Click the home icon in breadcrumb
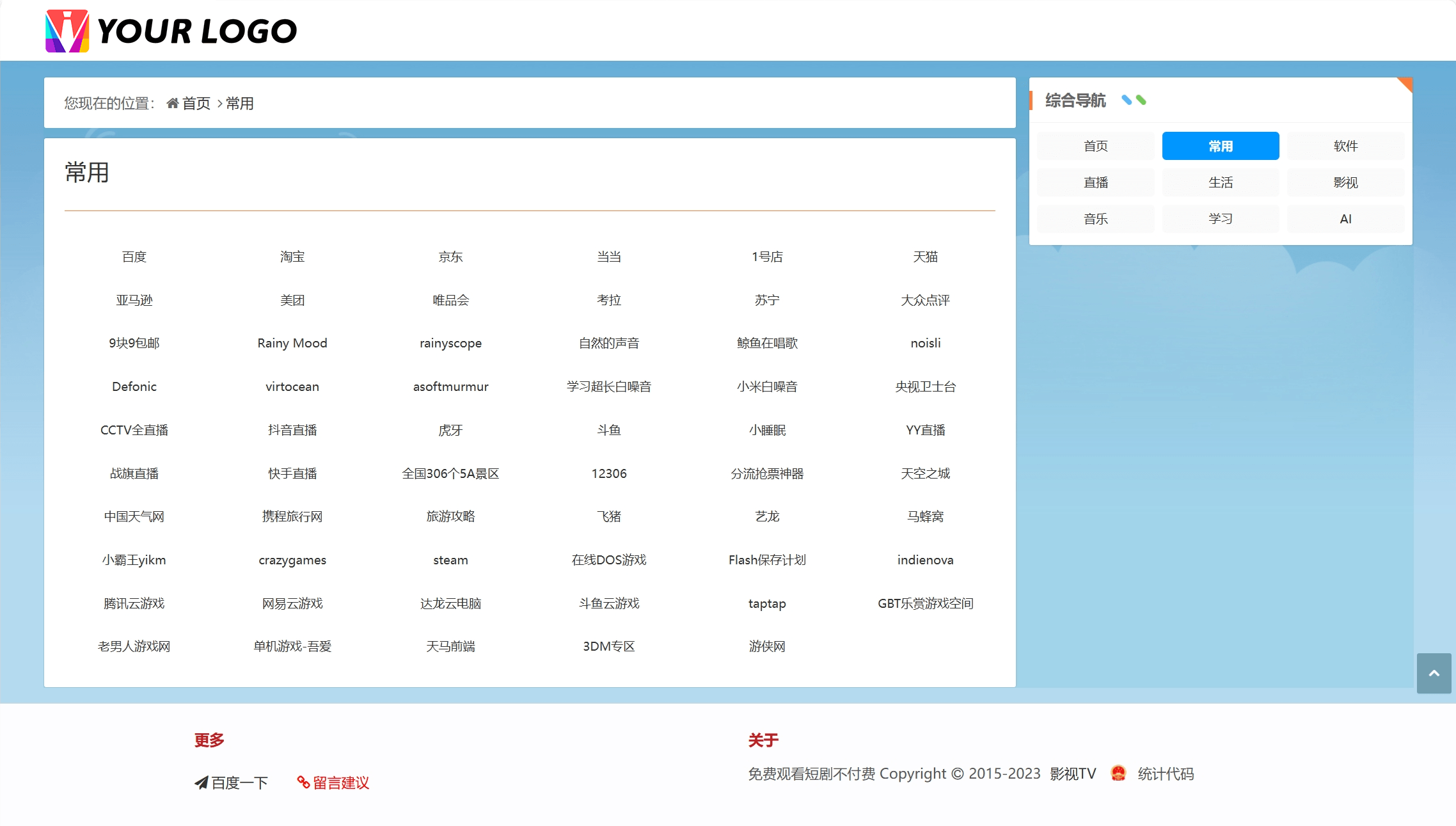Screen dimensions: 1456x826 point(172,103)
